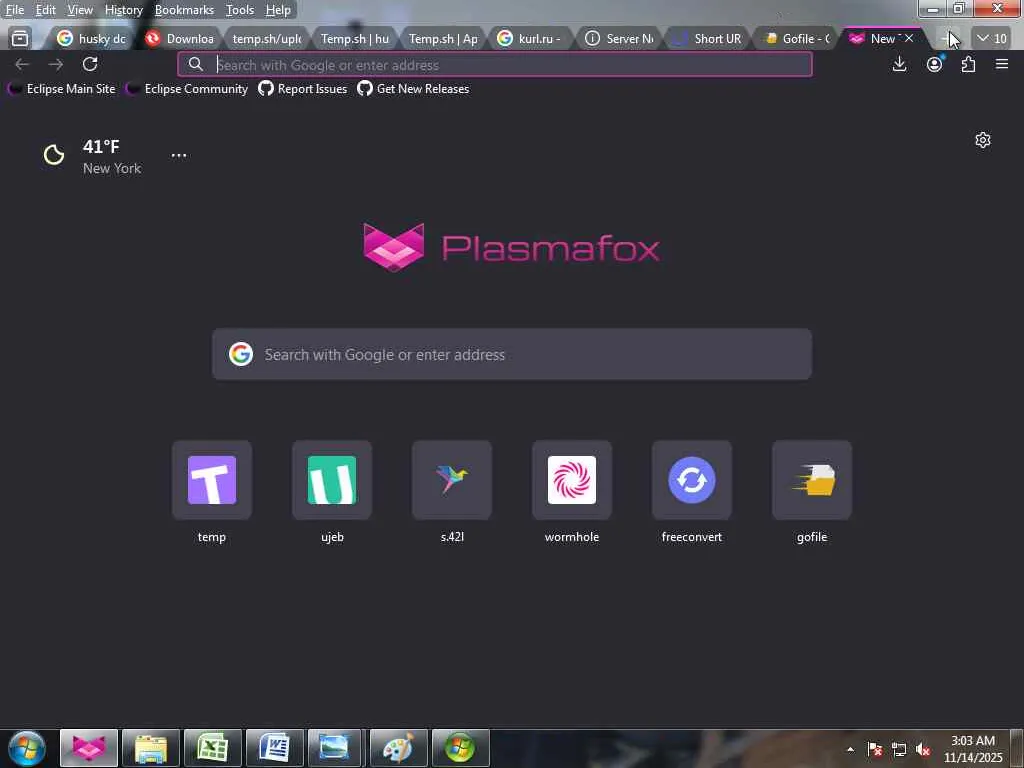Open the Tools menu
The image size is (1024, 768).
[x=240, y=10]
